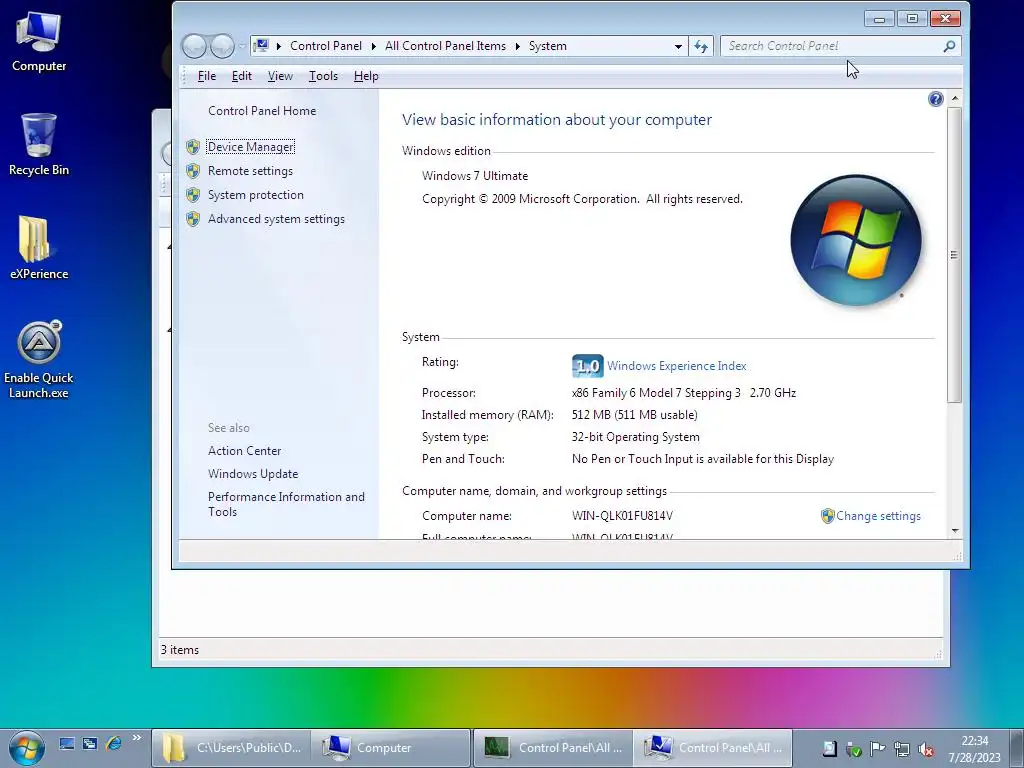Viewport: 1024px width, 768px height.
Task: Click Control Panel breadcrumb
Action: [x=326, y=46]
